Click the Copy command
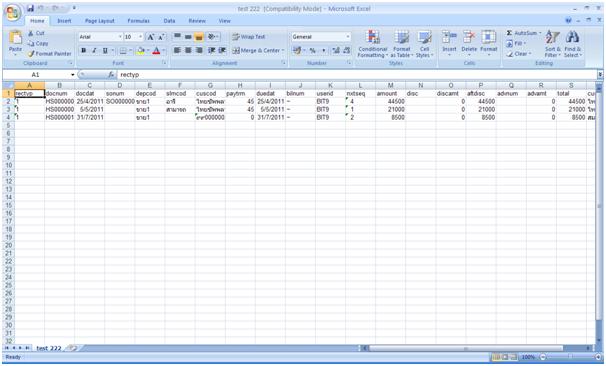This screenshot has height=366, width=606. pyautogui.click(x=38, y=44)
